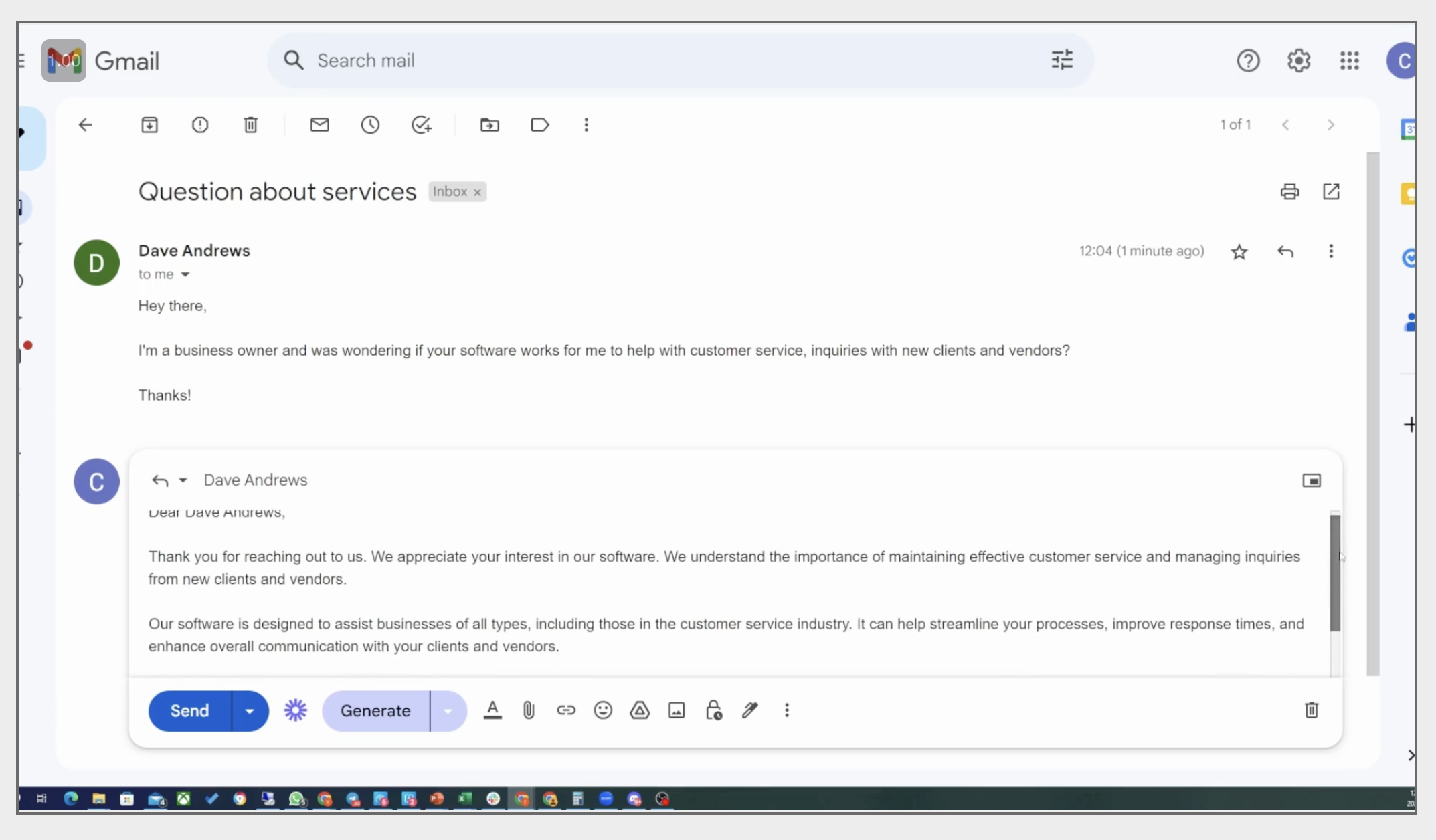Expand the 'to me' recipient details

(x=185, y=275)
